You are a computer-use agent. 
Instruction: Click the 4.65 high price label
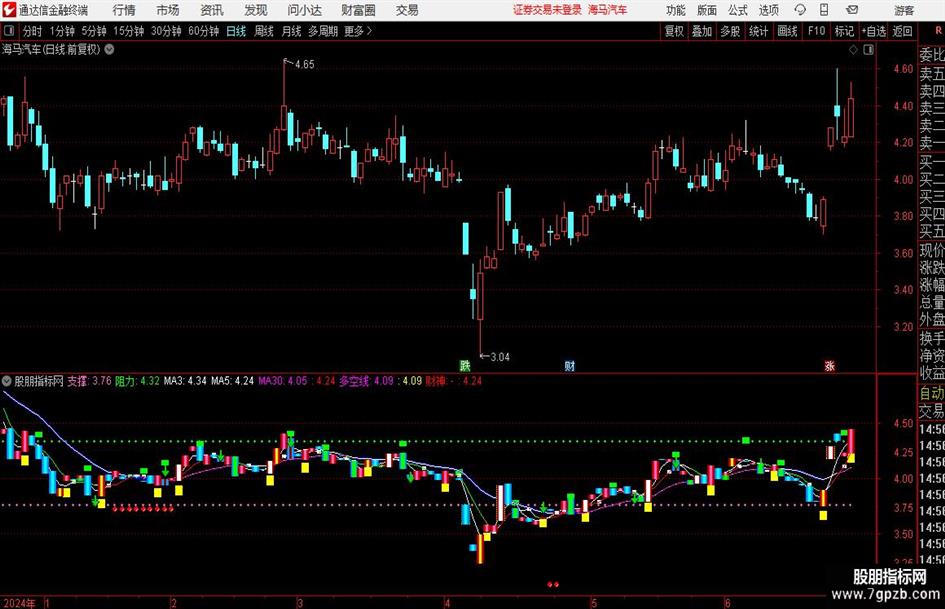pos(304,64)
